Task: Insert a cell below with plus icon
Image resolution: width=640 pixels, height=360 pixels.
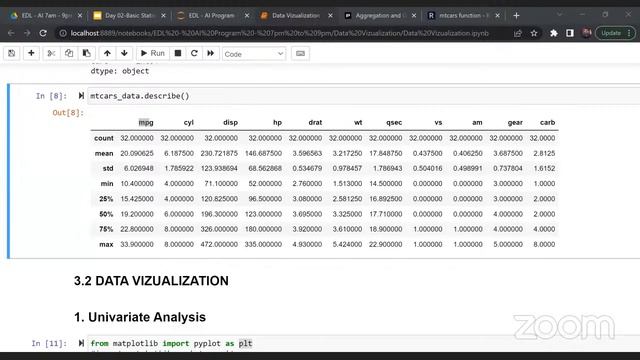Action: click(x=31, y=53)
